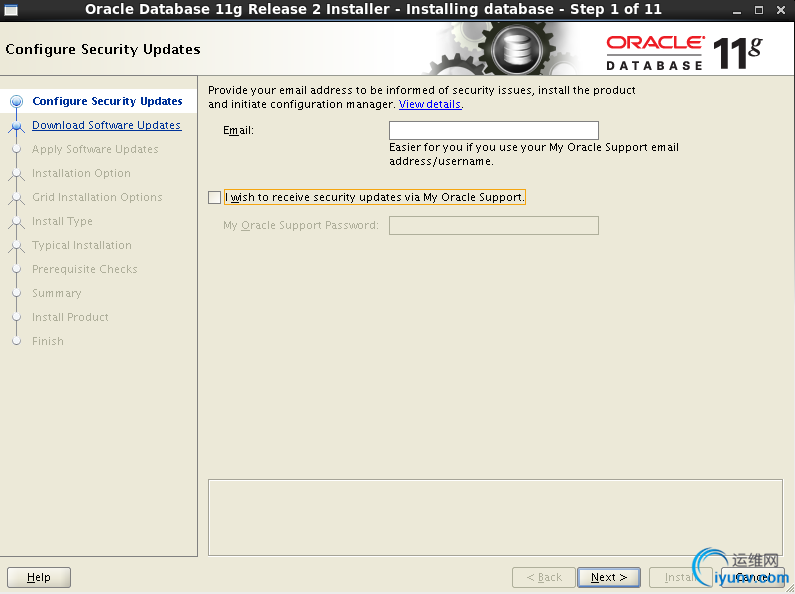
Task: Open the View details link
Action: pos(430,104)
